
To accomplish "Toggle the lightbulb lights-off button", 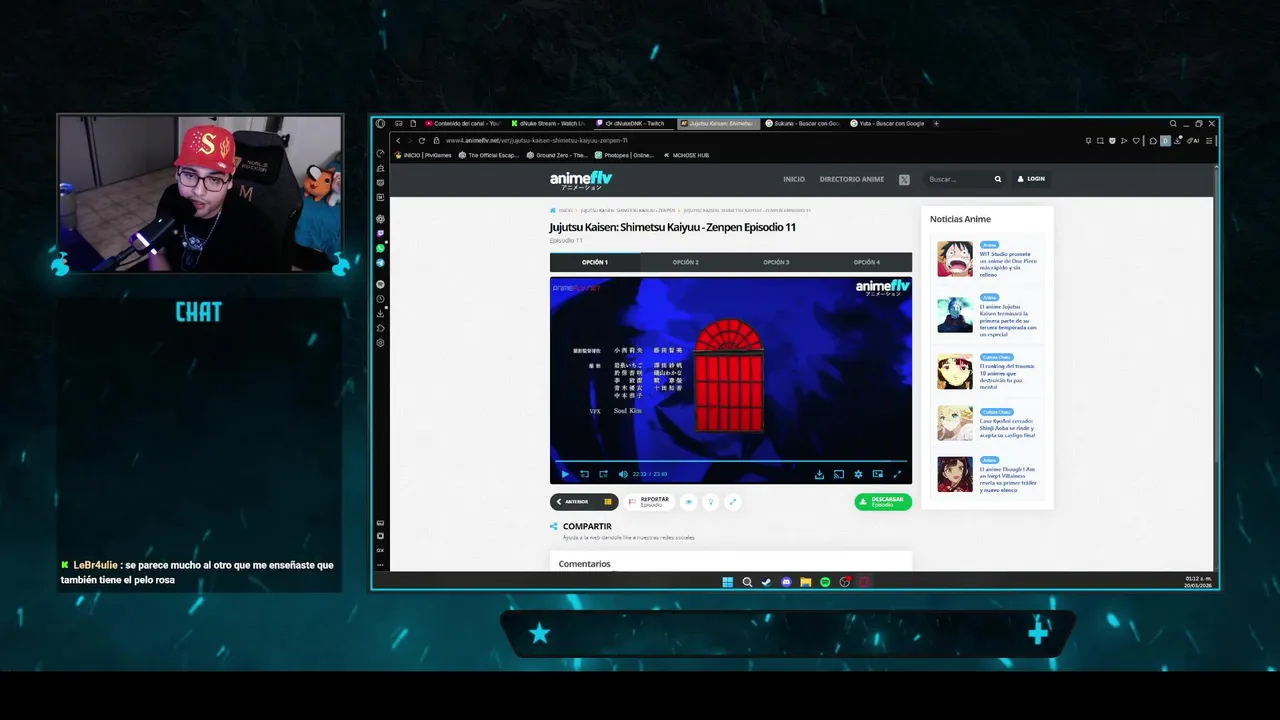I will tap(711, 502).
